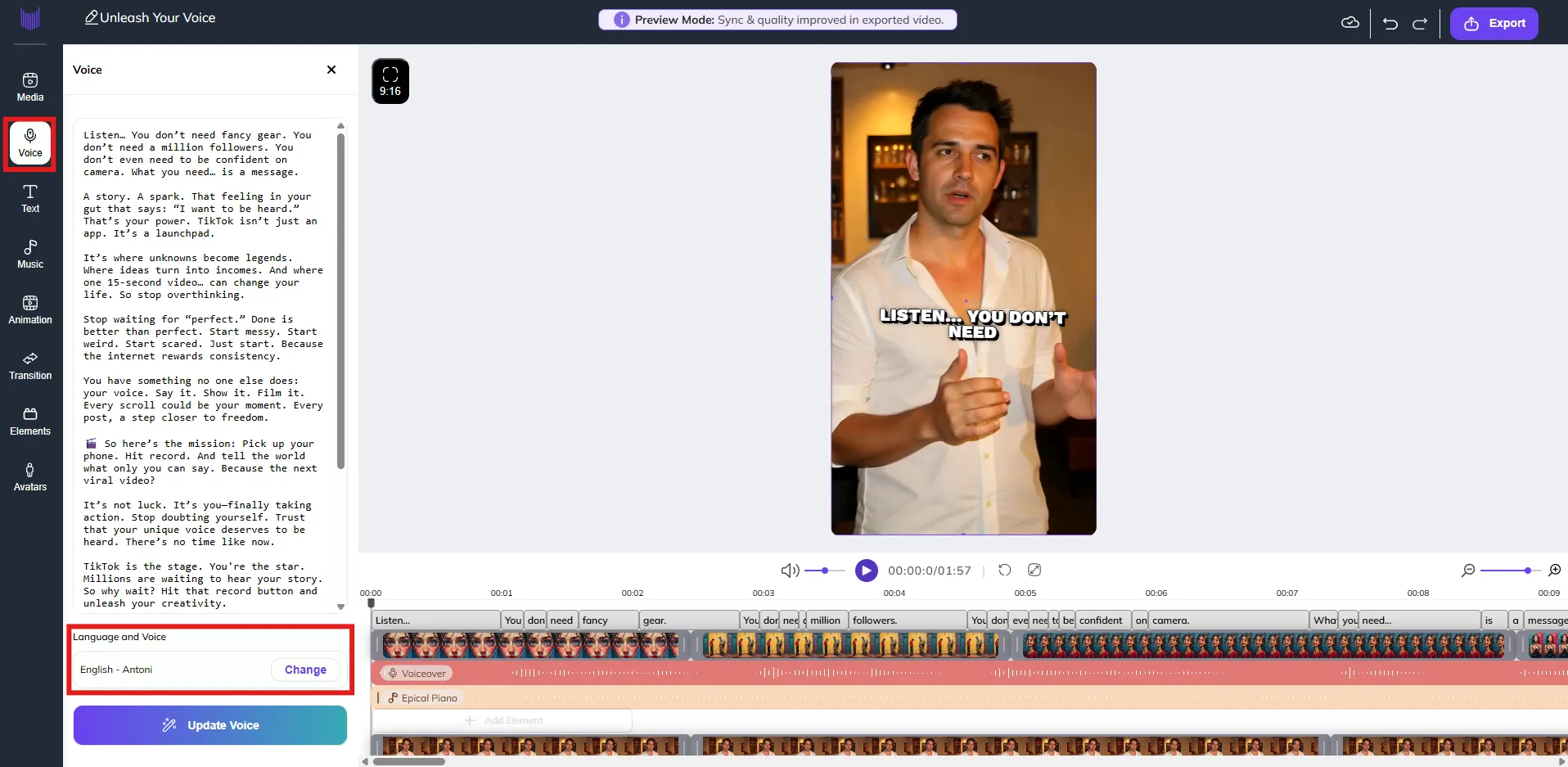
Task: Select the 'million' caption clip
Action: click(x=827, y=620)
